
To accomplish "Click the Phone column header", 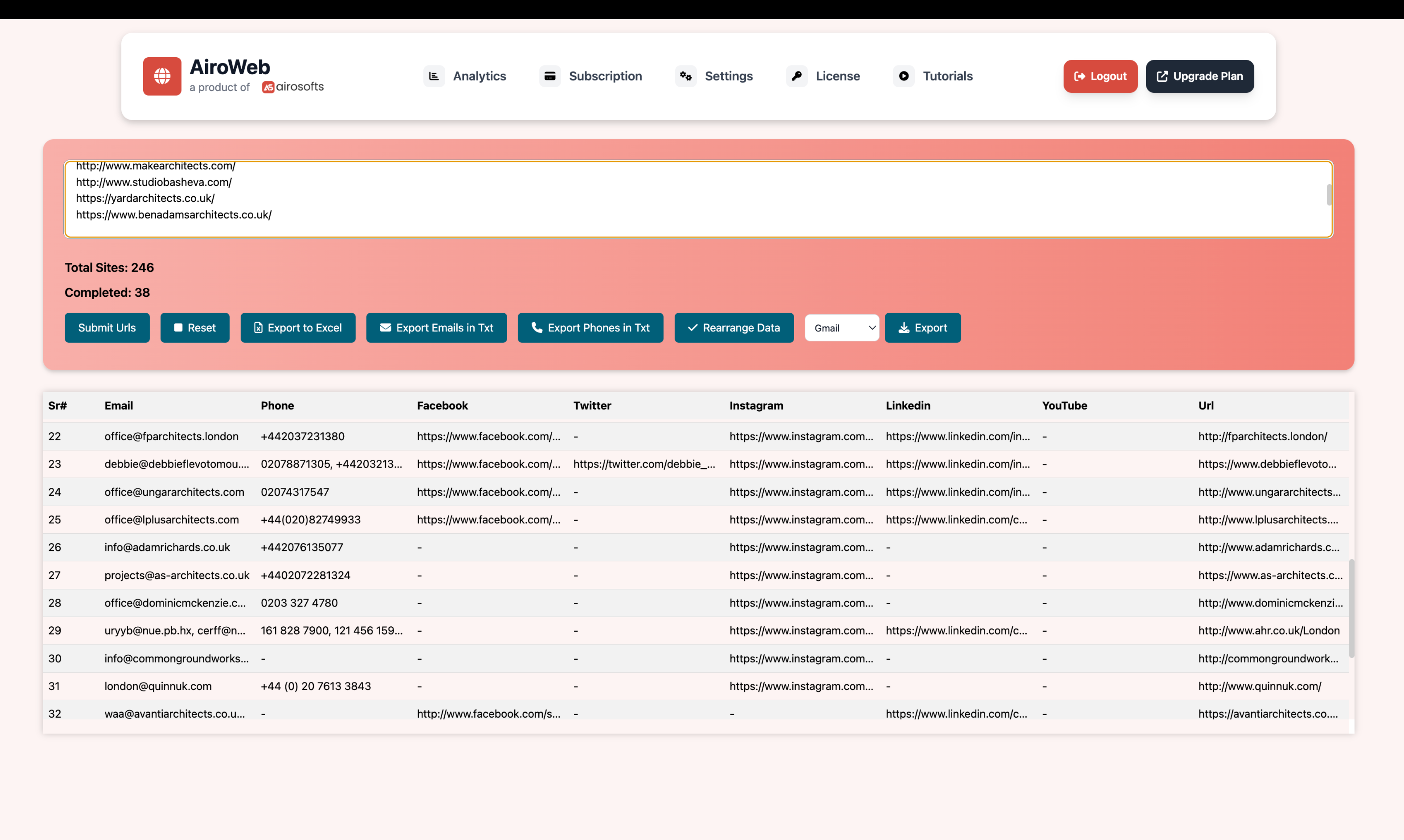I will (277, 405).
